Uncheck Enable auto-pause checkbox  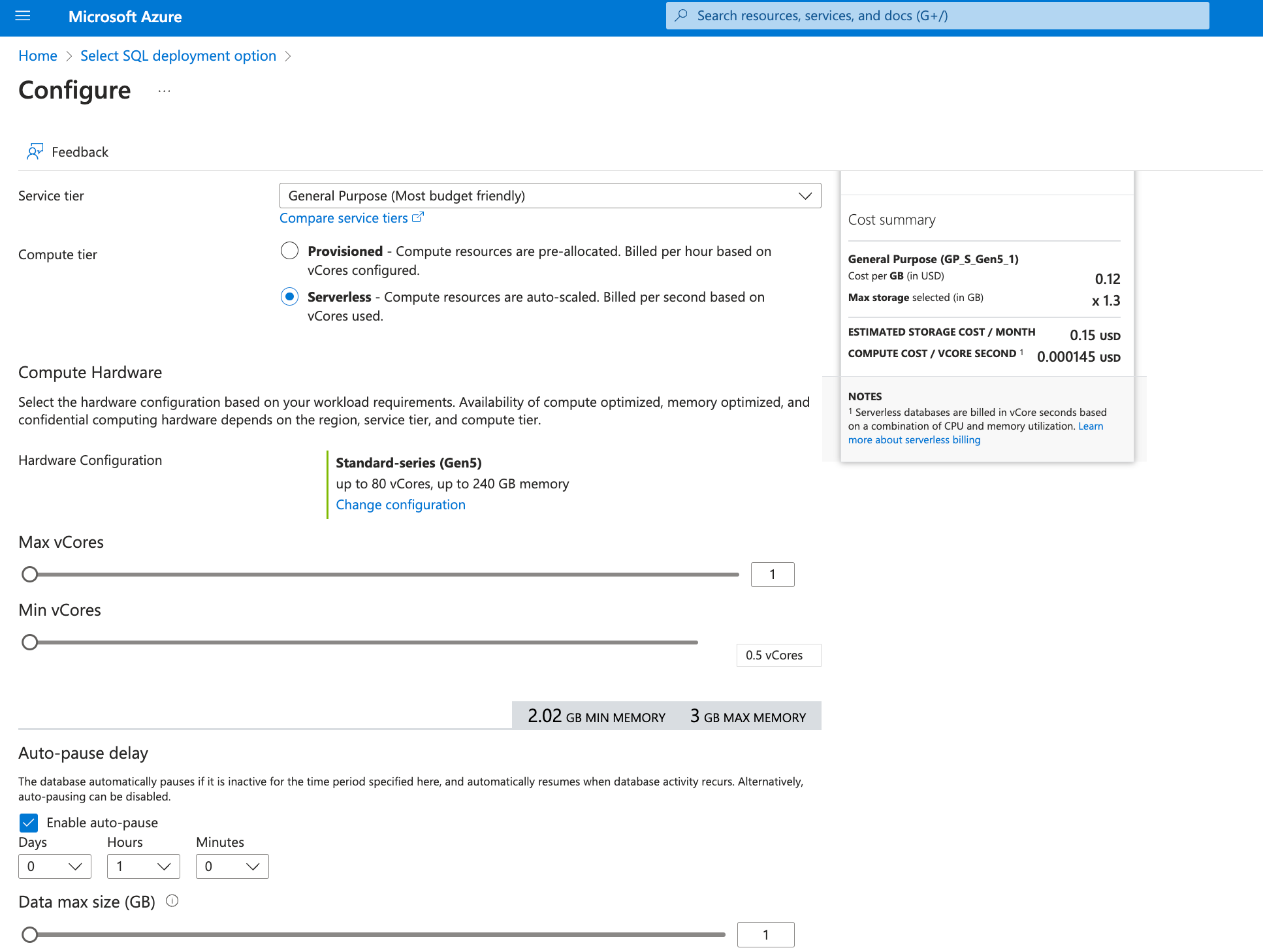click(x=29, y=823)
